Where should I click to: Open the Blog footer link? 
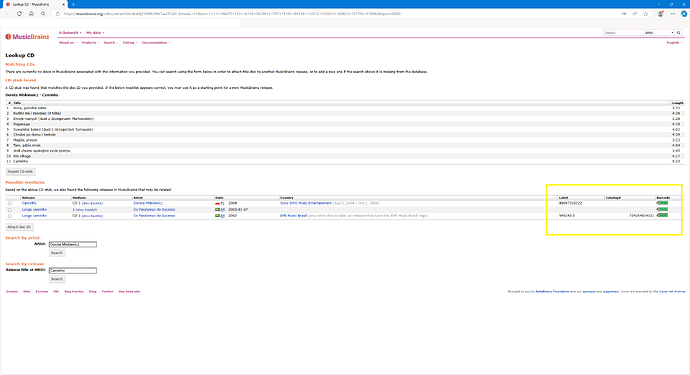[92, 291]
